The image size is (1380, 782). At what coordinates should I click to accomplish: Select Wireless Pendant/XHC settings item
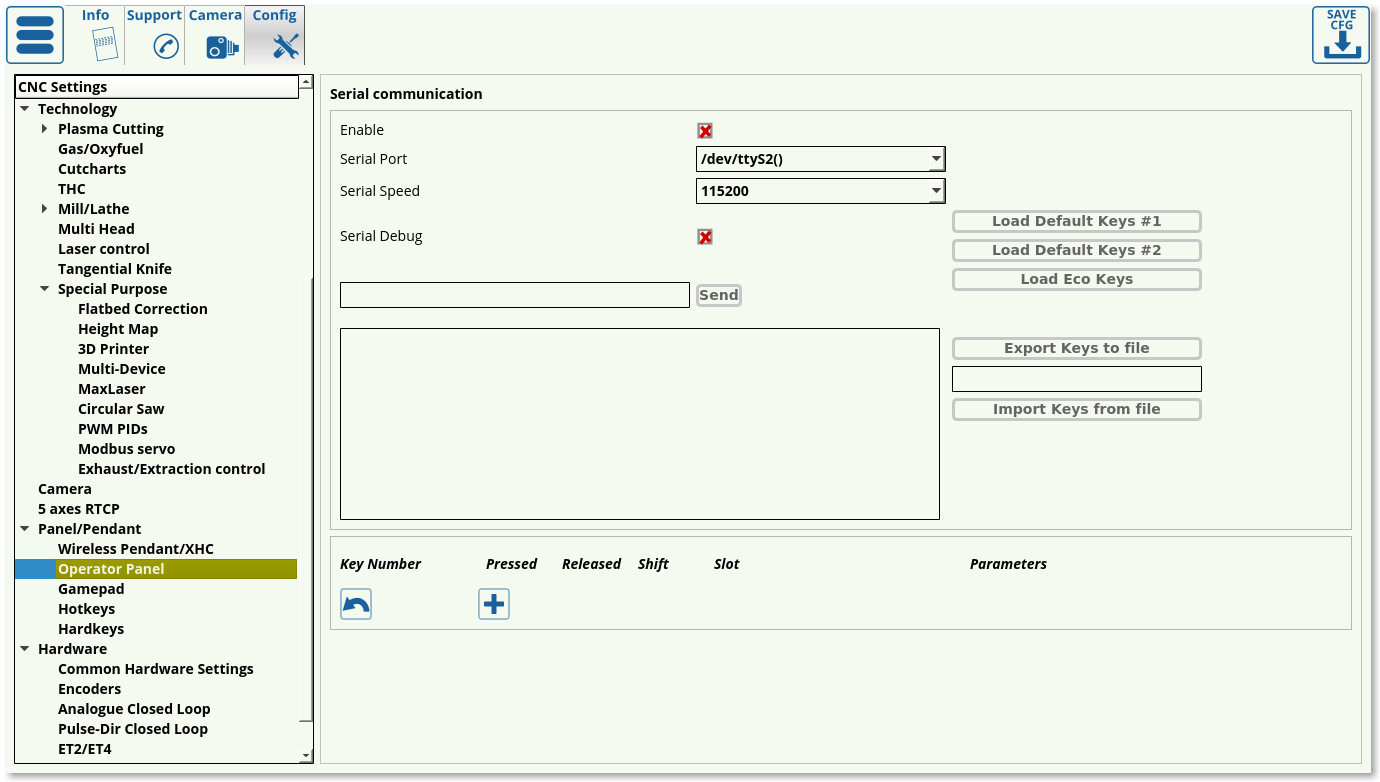pos(135,549)
